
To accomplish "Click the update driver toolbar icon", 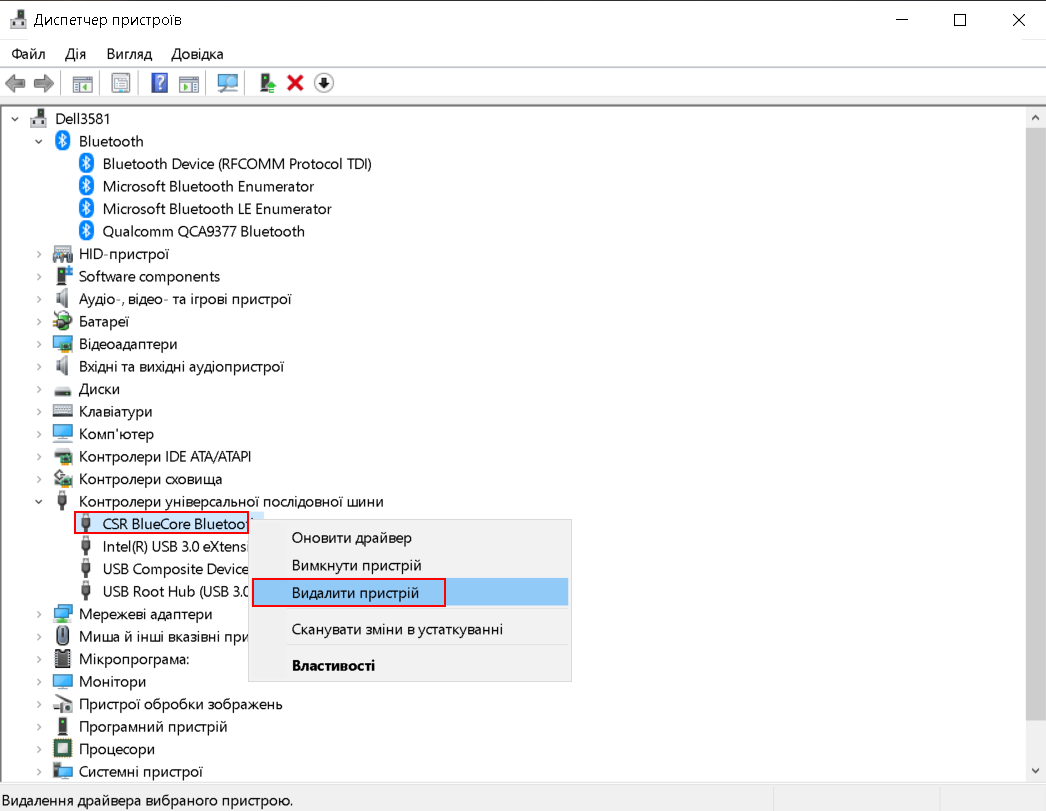I will 267,83.
